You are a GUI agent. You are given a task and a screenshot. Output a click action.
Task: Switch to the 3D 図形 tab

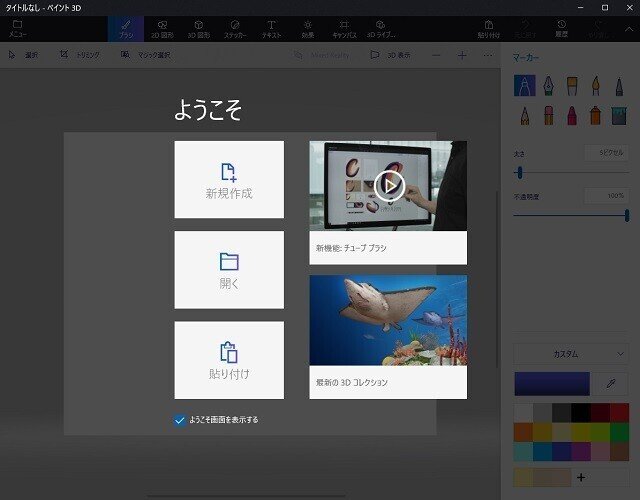coord(199,29)
